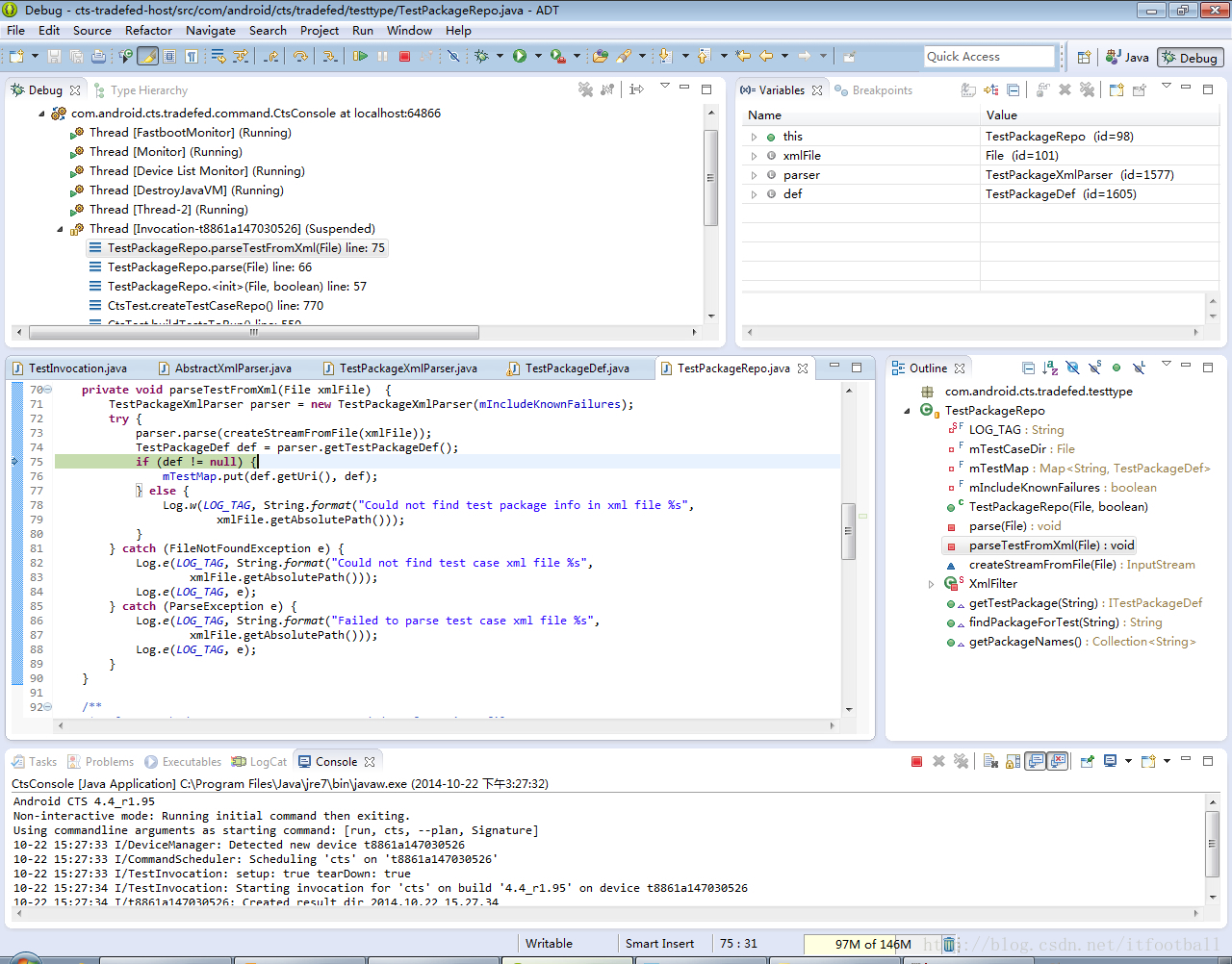Toggle alphabetical Sort in Outline panel
Image resolution: width=1232 pixels, height=964 pixels.
tap(1050, 368)
